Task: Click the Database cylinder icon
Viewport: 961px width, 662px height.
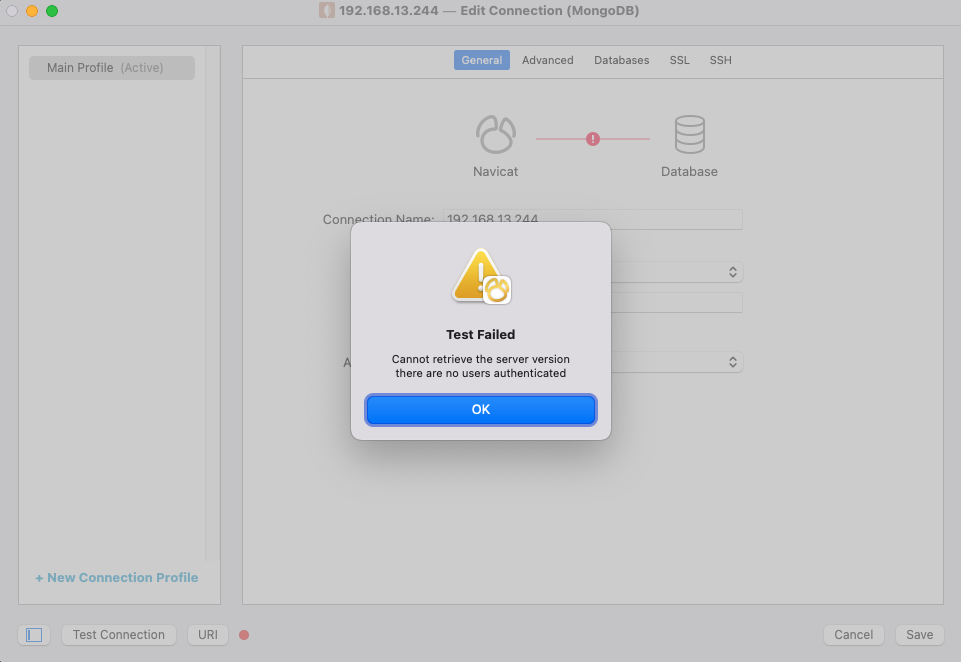Action: coord(689,134)
